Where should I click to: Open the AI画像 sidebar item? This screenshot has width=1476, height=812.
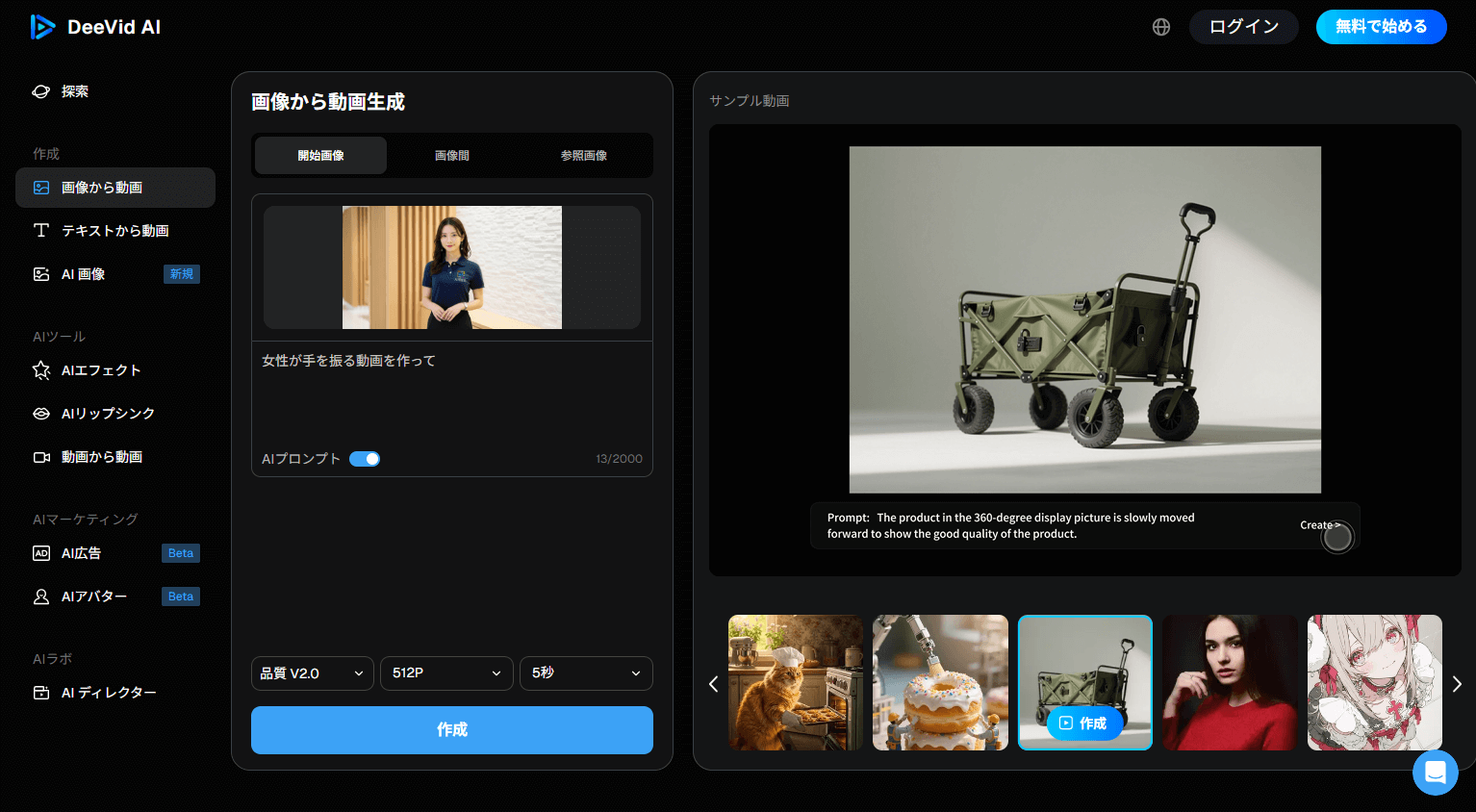[84, 274]
